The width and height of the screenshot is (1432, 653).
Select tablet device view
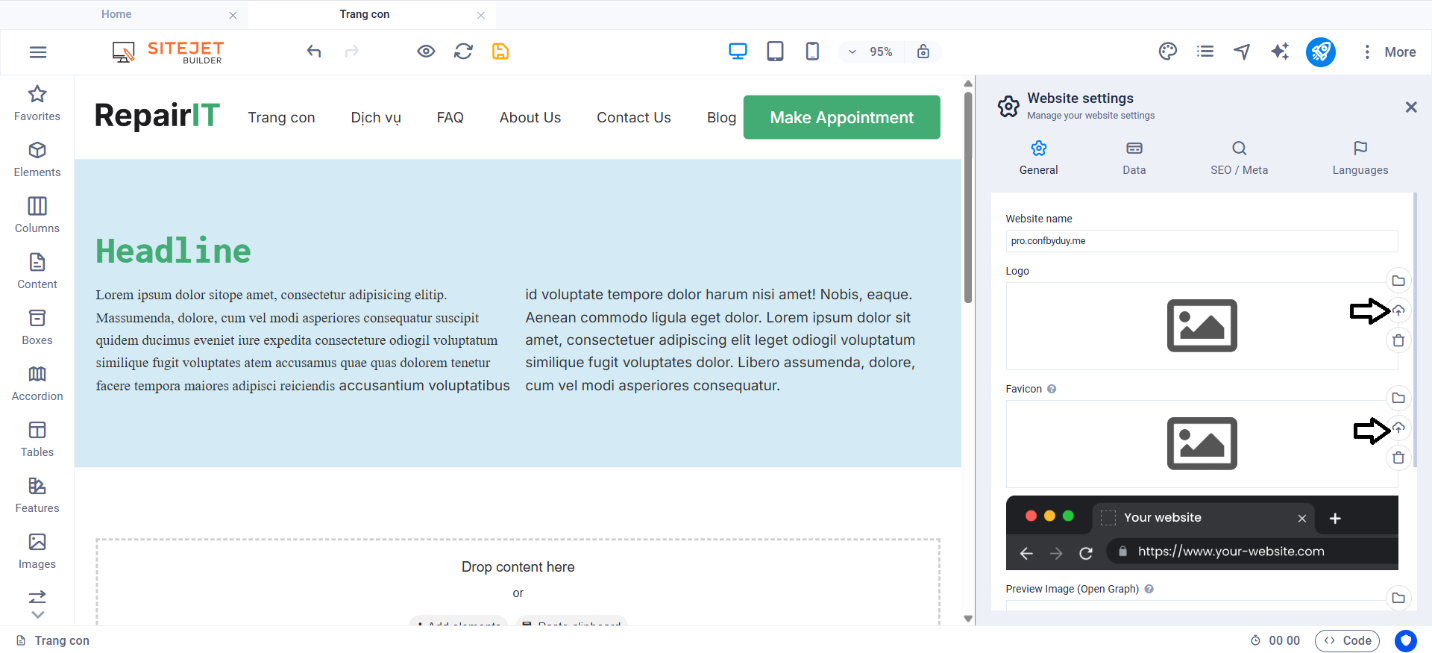click(775, 51)
